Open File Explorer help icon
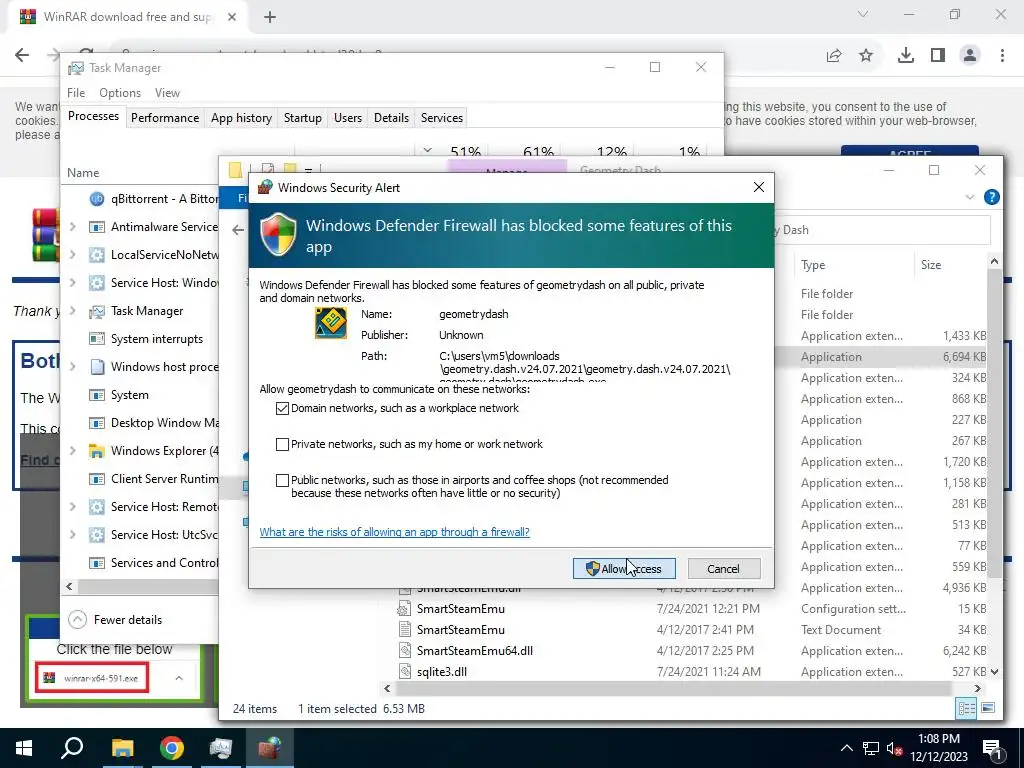1024x768 pixels. pos(991,197)
